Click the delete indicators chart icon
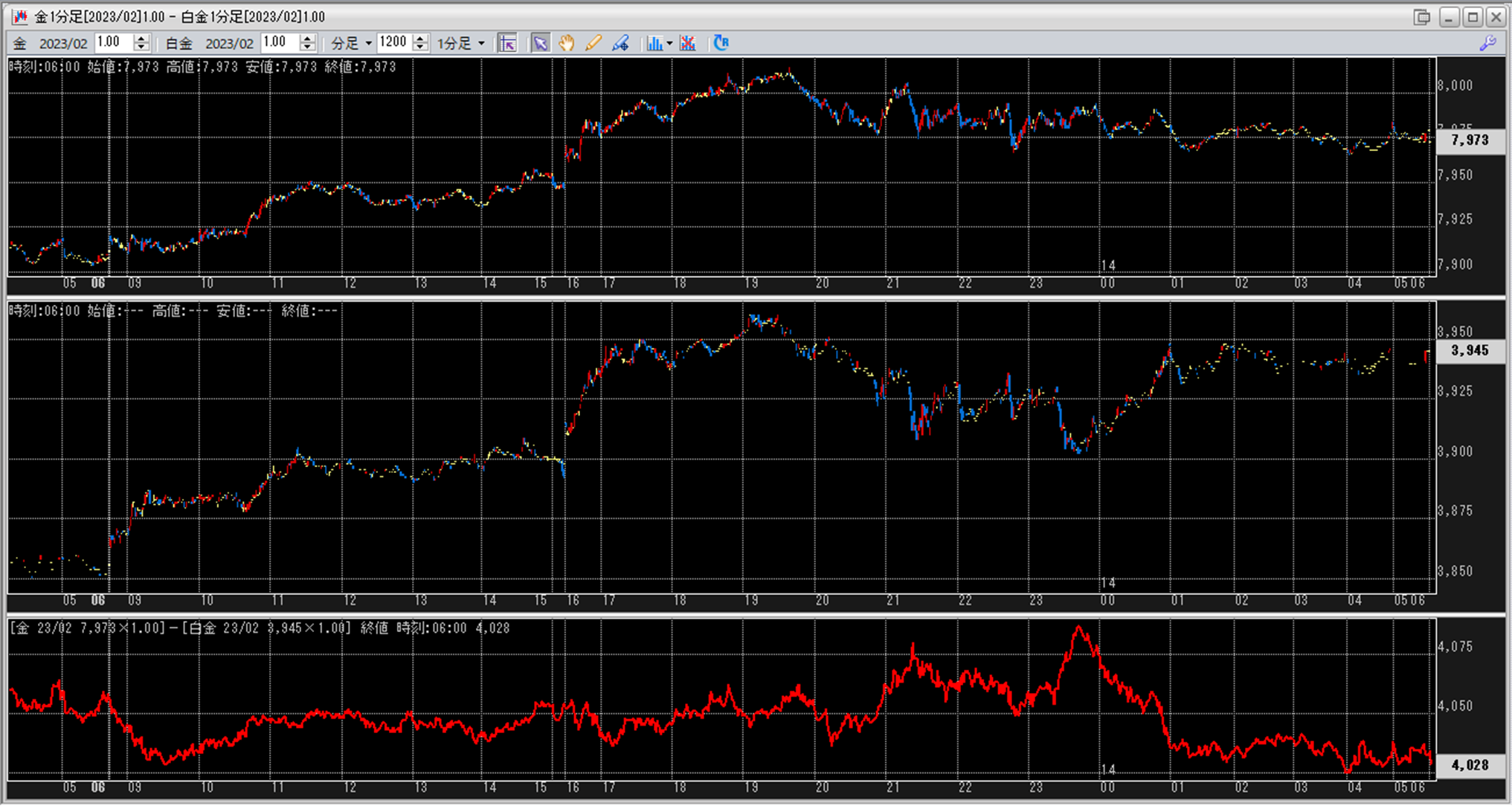Viewport: 1512px width, 806px height. (688, 43)
